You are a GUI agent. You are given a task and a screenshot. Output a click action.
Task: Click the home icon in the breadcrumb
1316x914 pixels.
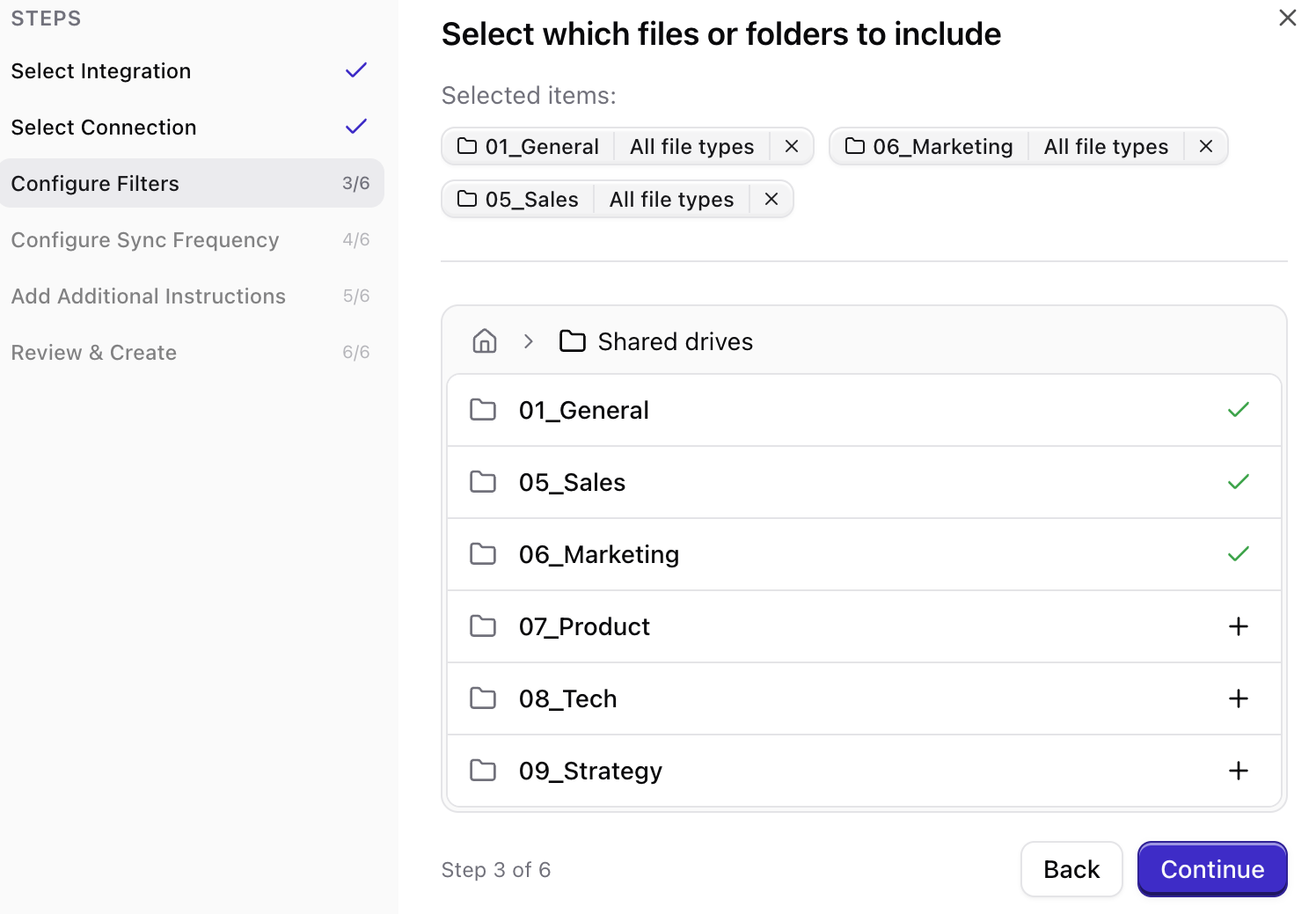(x=484, y=341)
